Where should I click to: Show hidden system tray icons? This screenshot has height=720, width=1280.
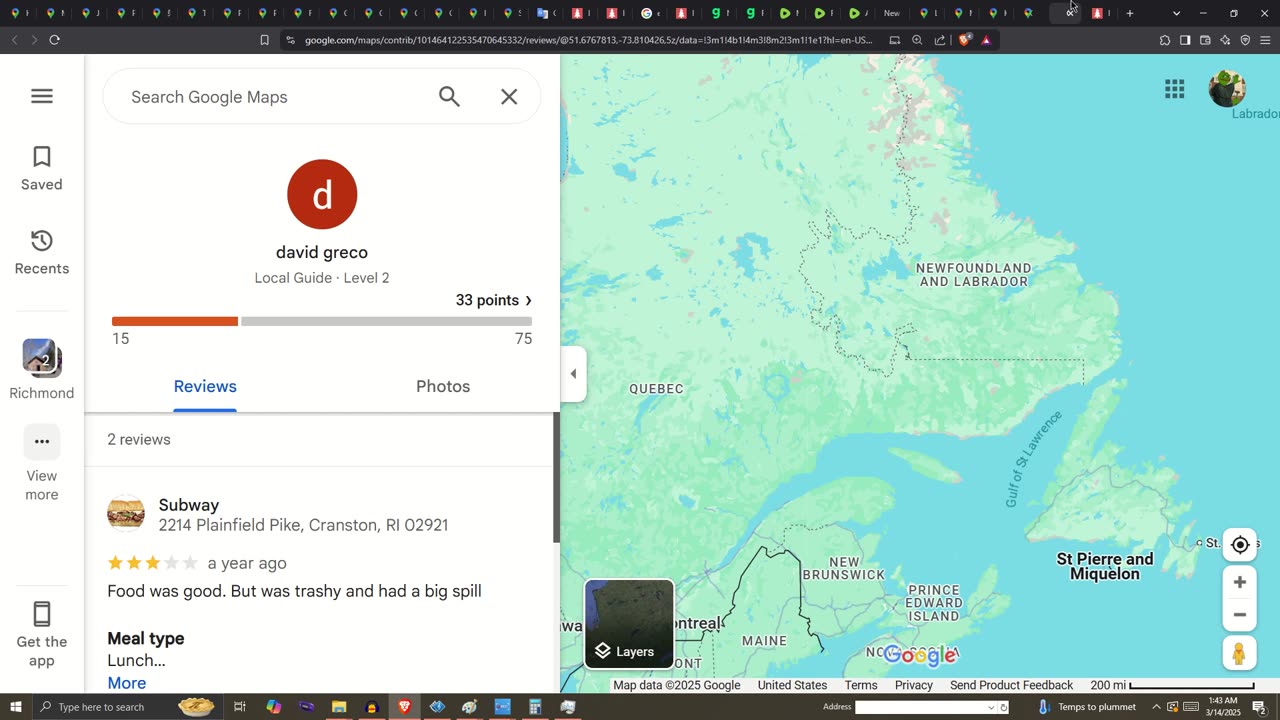point(1156,707)
